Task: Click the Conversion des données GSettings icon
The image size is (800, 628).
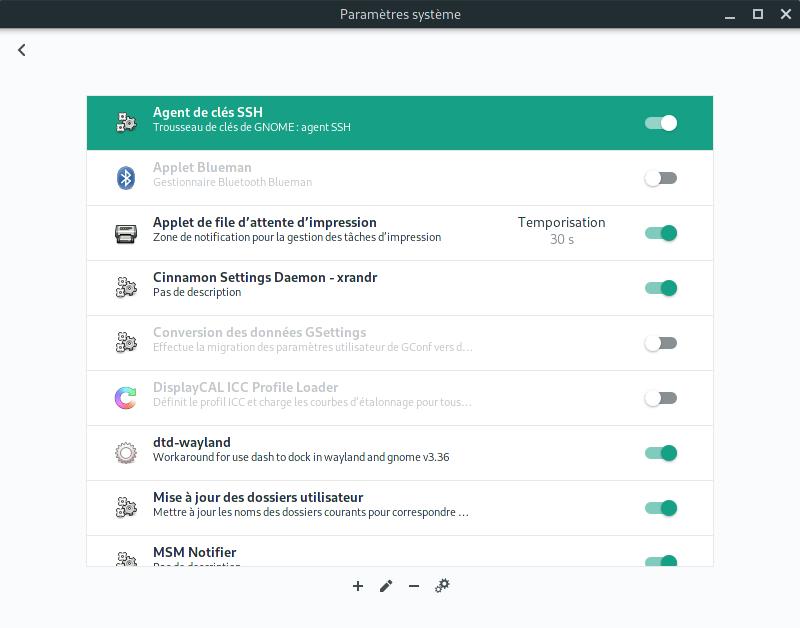Action: [126, 343]
